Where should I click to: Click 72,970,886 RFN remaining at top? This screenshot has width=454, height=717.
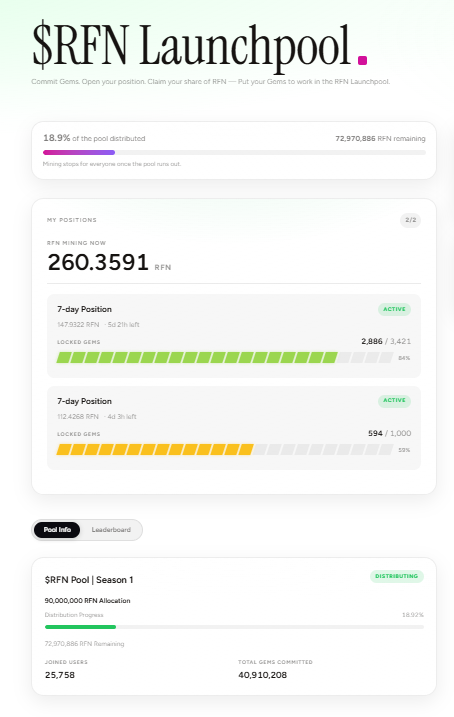380,139
